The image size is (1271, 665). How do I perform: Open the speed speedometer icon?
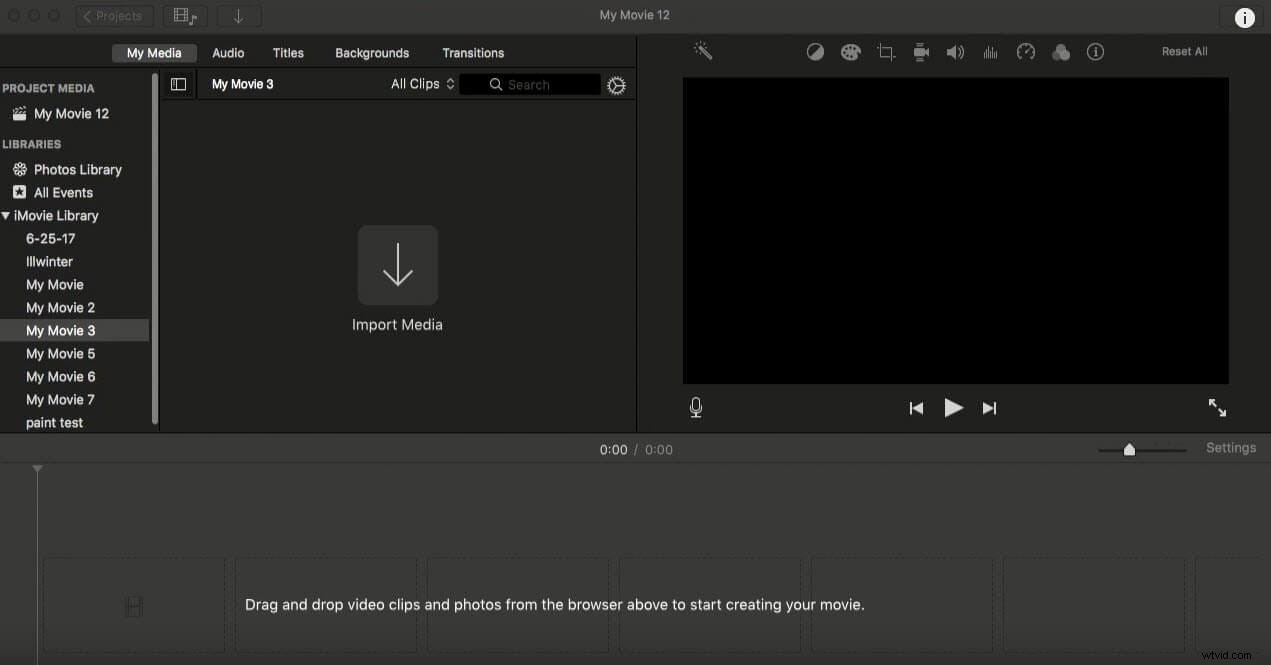coord(1025,52)
